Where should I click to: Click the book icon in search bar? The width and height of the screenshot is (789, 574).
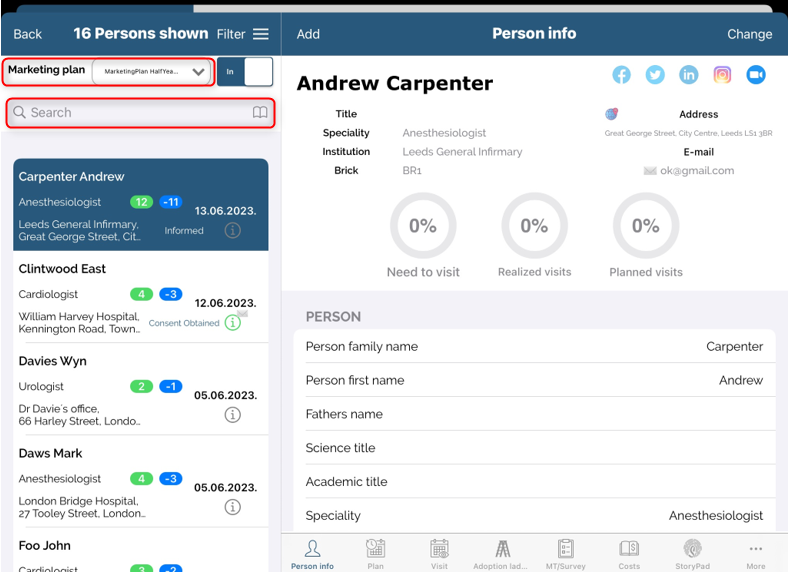(x=260, y=113)
